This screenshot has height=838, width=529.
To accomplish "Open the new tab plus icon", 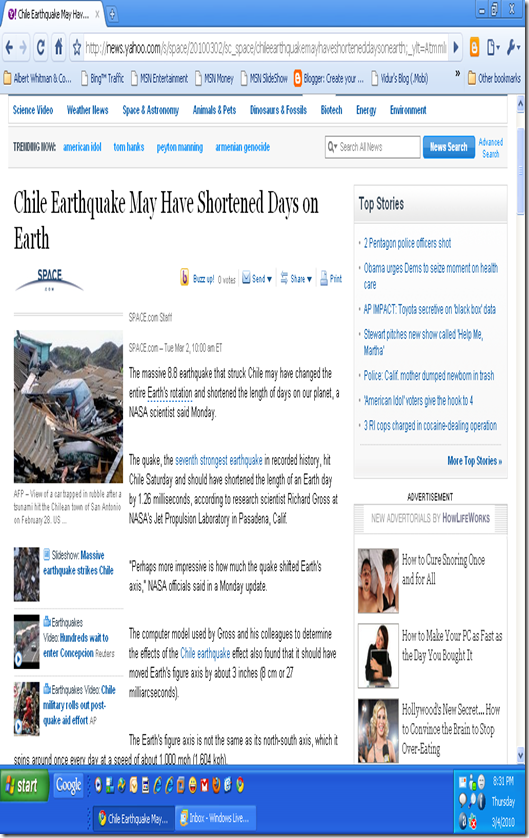I will point(112,15).
